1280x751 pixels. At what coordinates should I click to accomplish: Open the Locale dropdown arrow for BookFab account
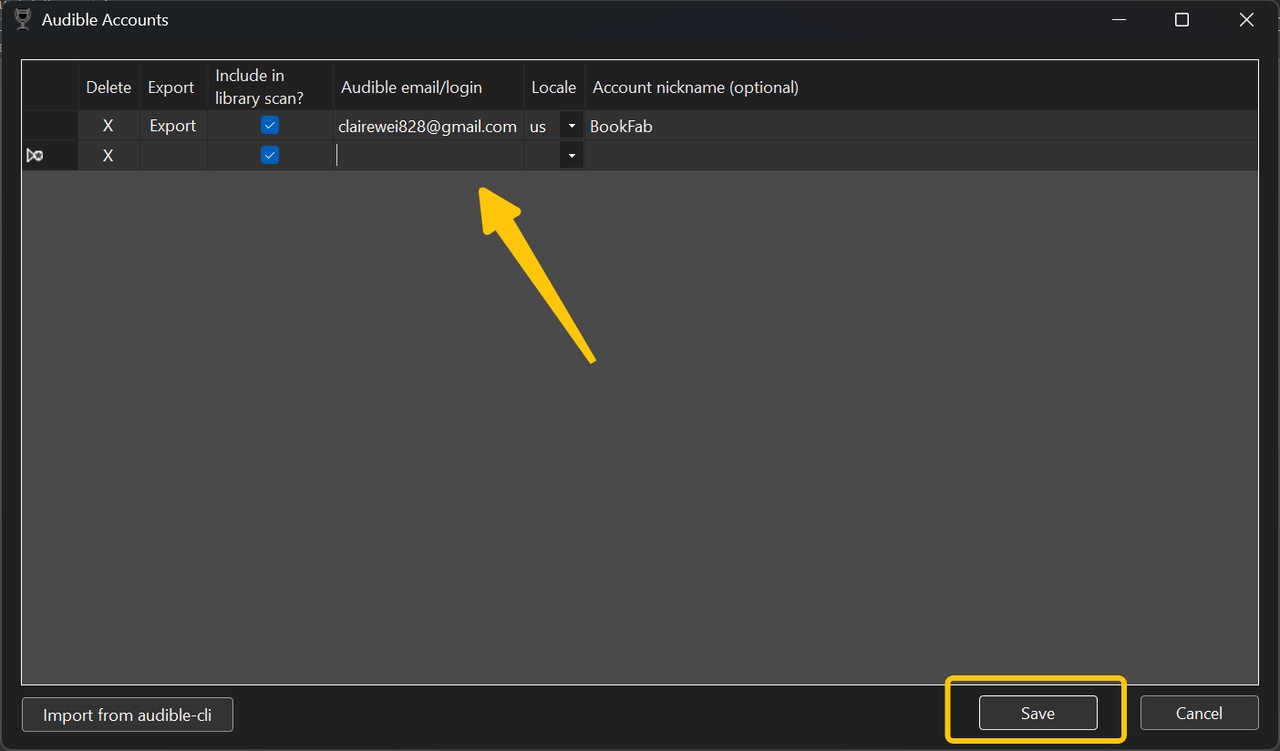pyautogui.click(x=571, y=126)
